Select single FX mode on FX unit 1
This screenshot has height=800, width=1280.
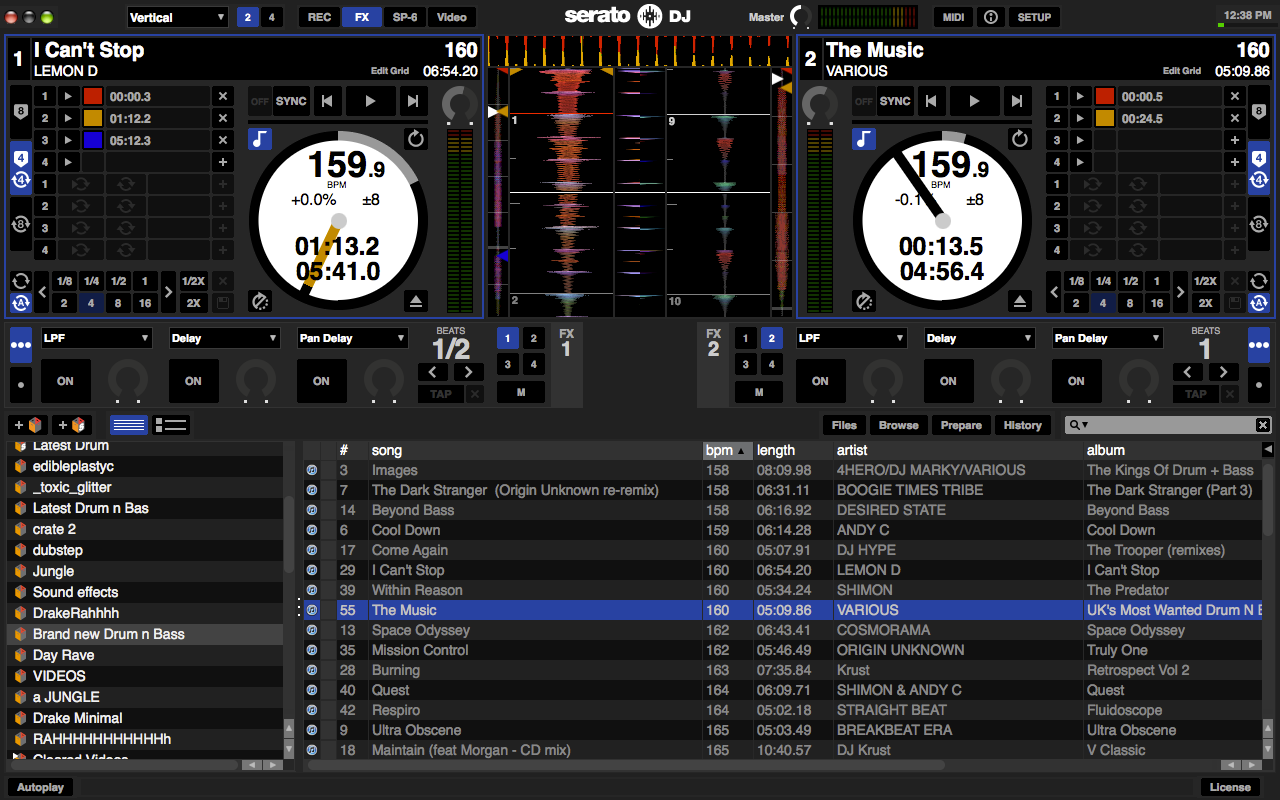(x=21, y=383)
